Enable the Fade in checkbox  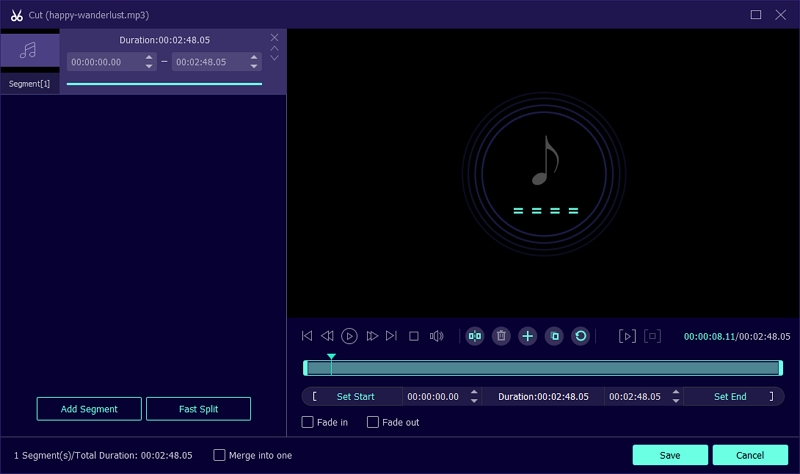[x=307, y=422]
